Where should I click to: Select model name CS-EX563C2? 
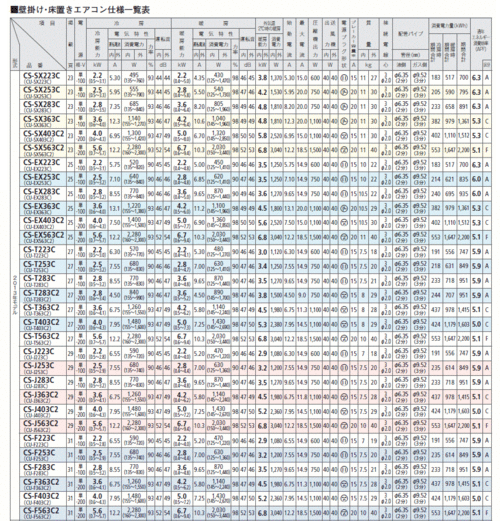click(x=43, y=235)
